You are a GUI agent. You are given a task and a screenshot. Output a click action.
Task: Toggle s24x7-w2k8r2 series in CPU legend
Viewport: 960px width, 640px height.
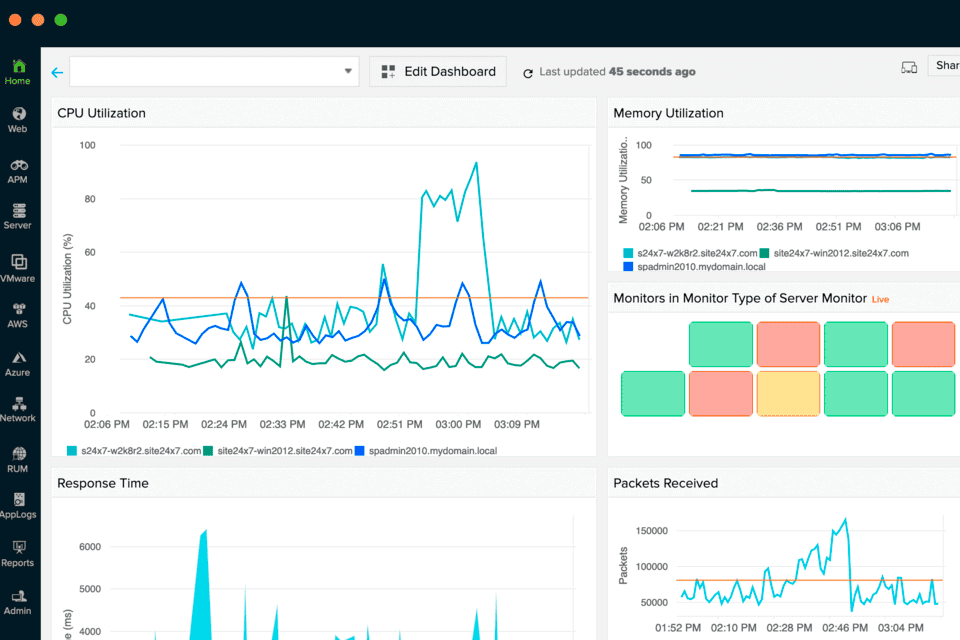click(133, 451)
